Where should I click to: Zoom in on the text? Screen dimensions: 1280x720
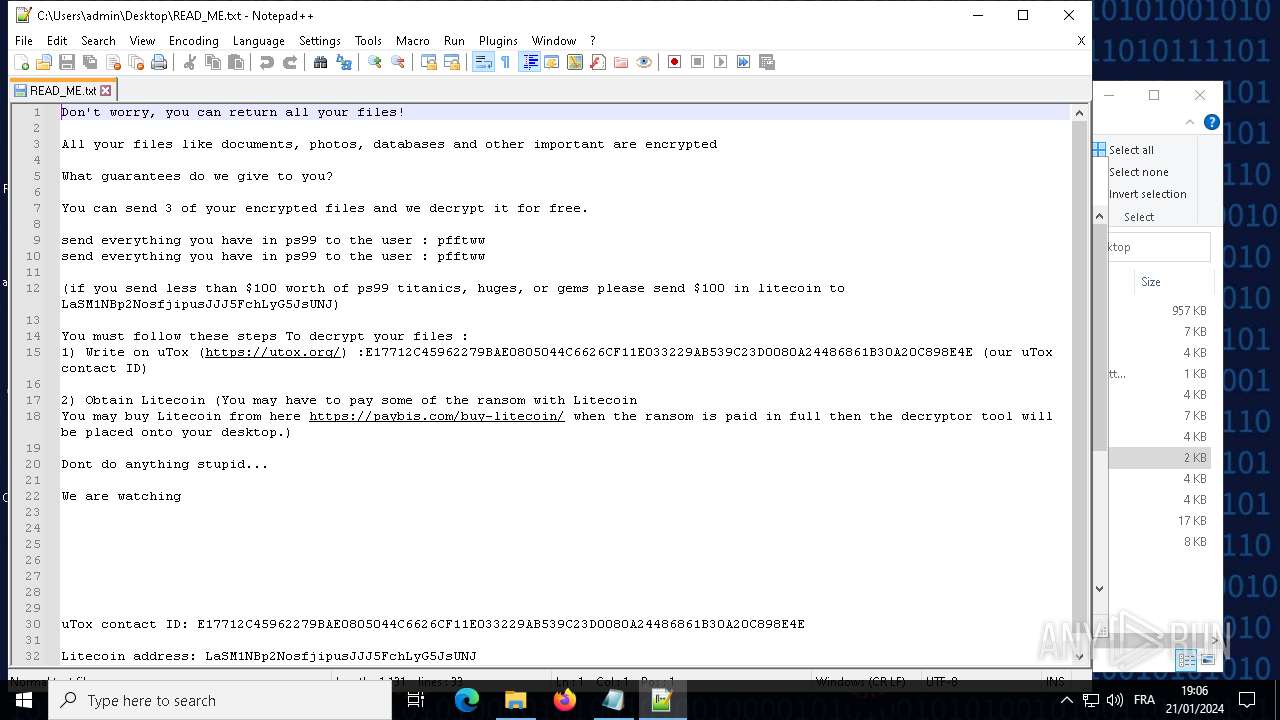pyautogui.click(x=375, y=62)
